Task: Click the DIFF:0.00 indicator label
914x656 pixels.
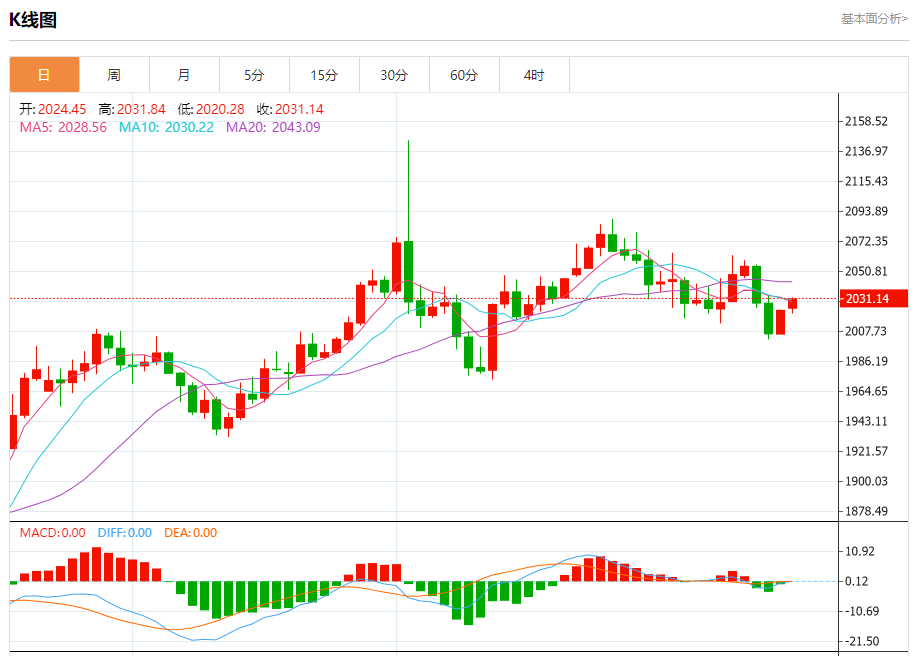Action: point(125,532)
